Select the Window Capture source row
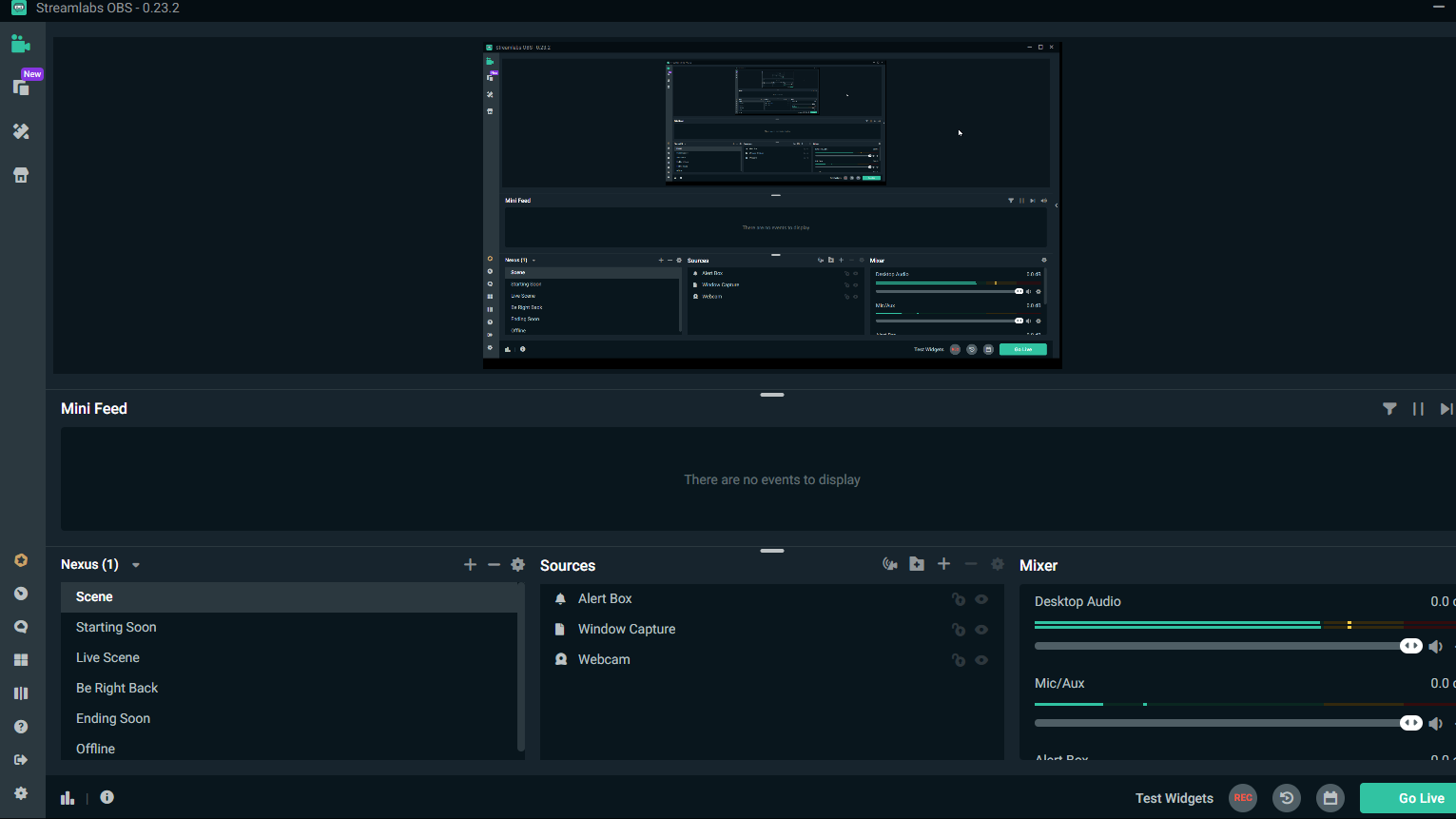This screenshot has width=1456, height=819. click(x=772, y=629)
